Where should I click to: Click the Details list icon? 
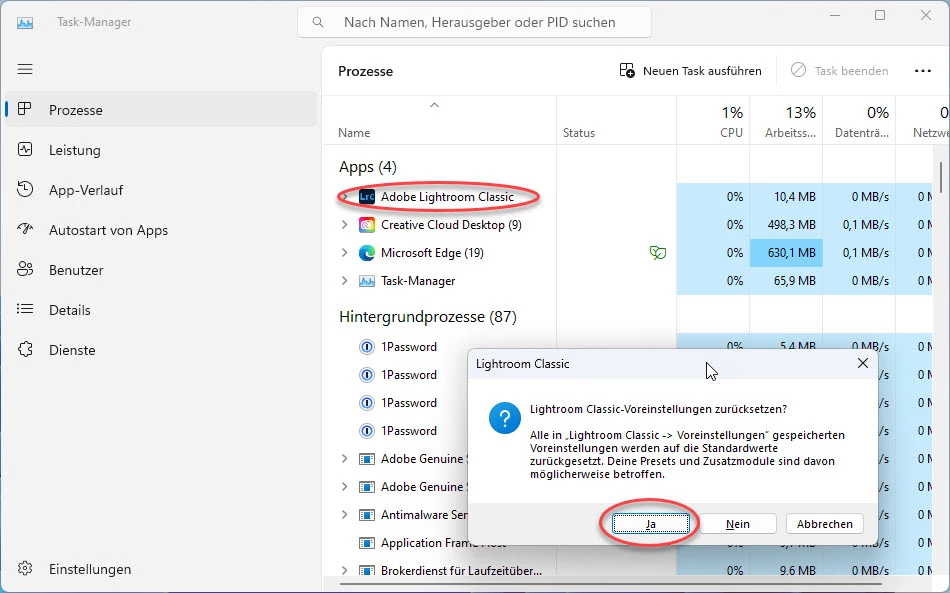[25, 310]
